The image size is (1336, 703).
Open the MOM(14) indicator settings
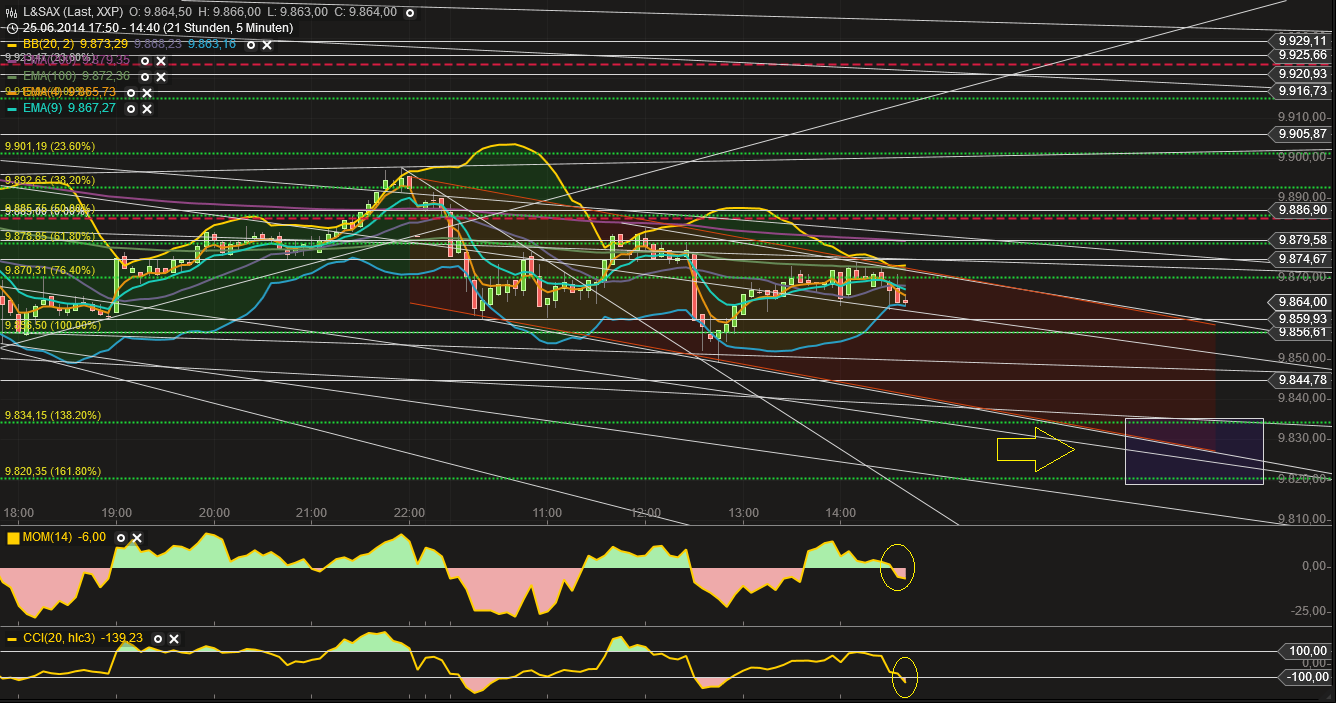[x=121, y=538]
